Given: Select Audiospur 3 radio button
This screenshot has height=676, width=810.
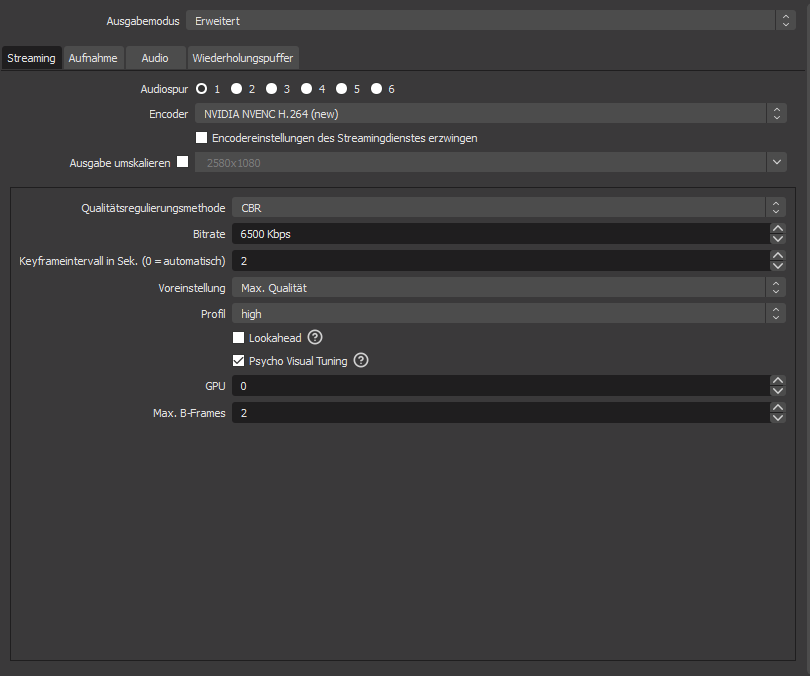Looking at the screenshot, I should pyautogui.click(x=271, y=89).
